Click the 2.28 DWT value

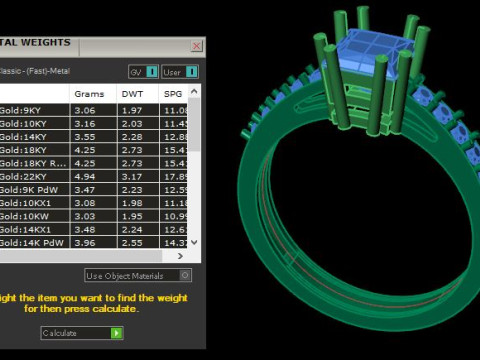132,137
